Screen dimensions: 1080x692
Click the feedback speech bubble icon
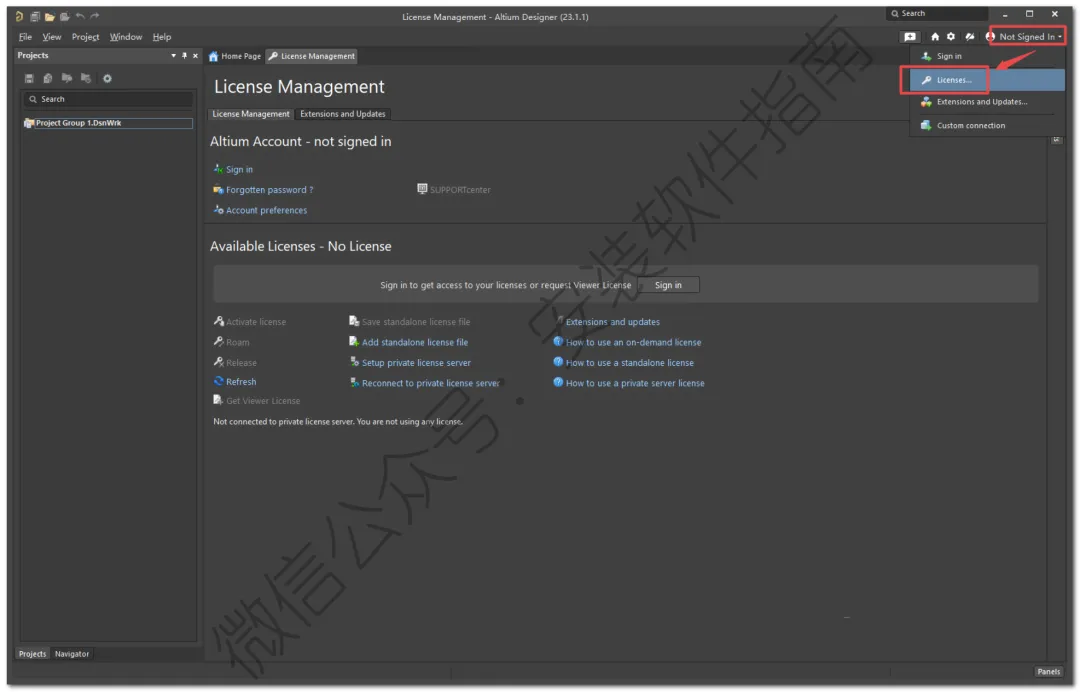(909, 36)
